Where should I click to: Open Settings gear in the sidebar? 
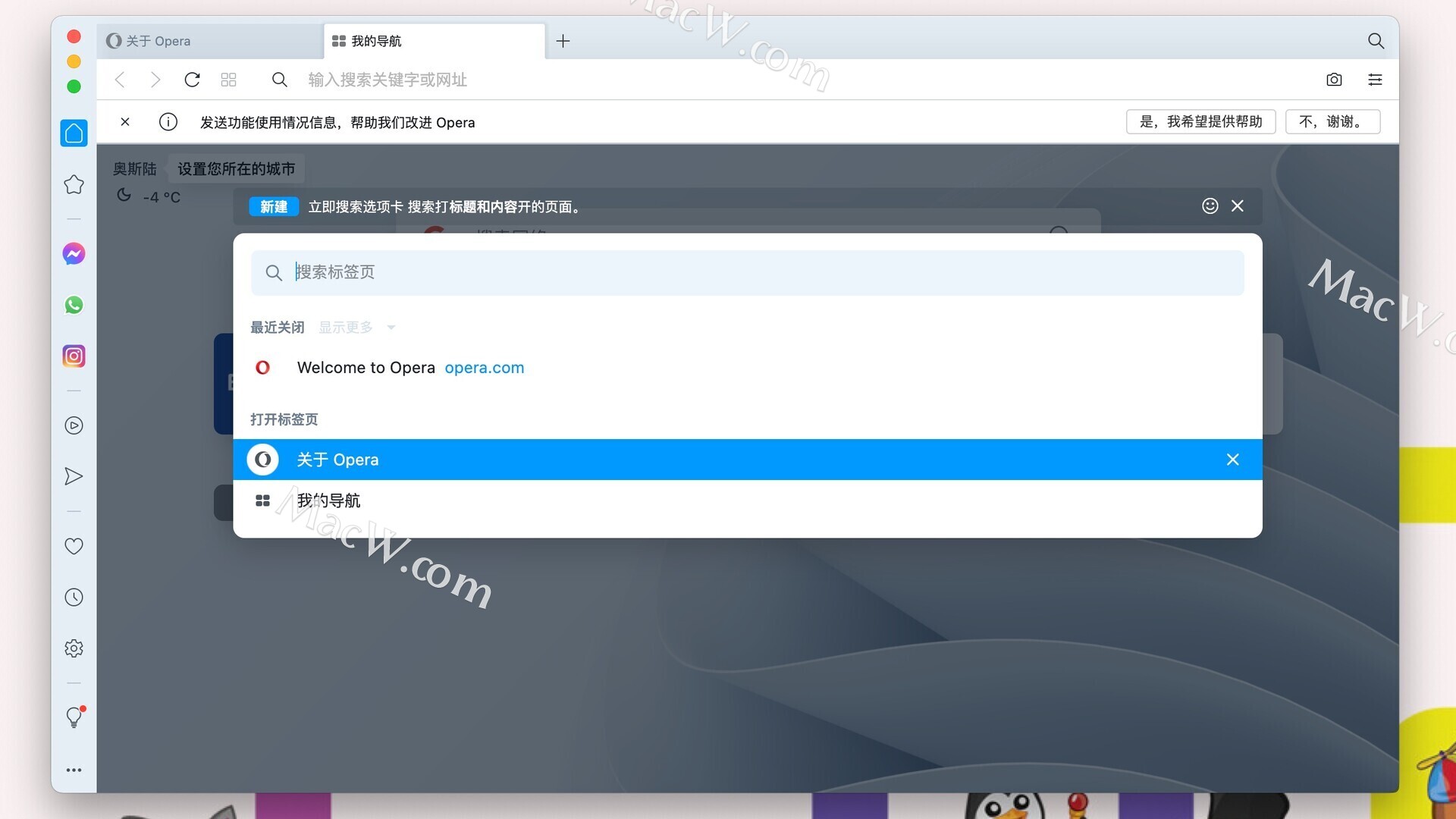[74, 648]
